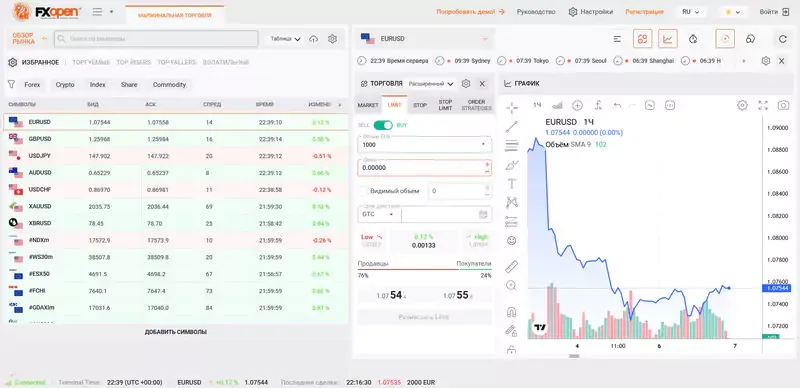The image size is (800, 388).
Task: Open the gear settings in market overview header
Action: (332, 39)
